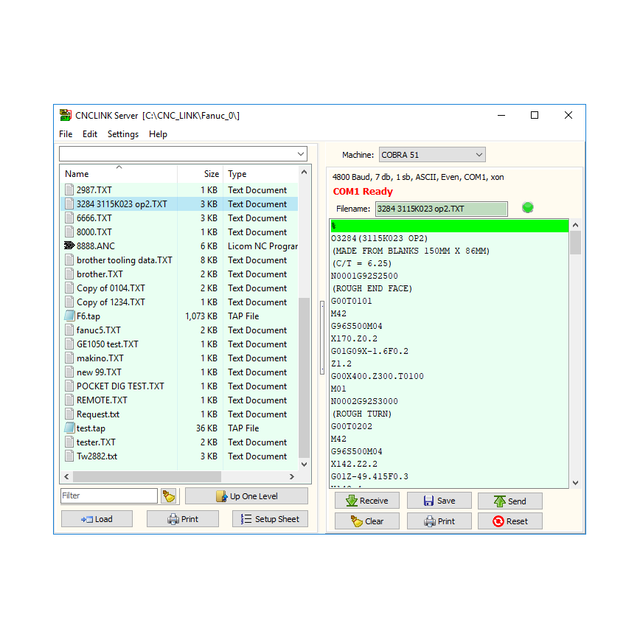The width and height of the screenshot is (640, 640).
Task: Click the panel splitter handle between panes
Action: coord(322,338)
